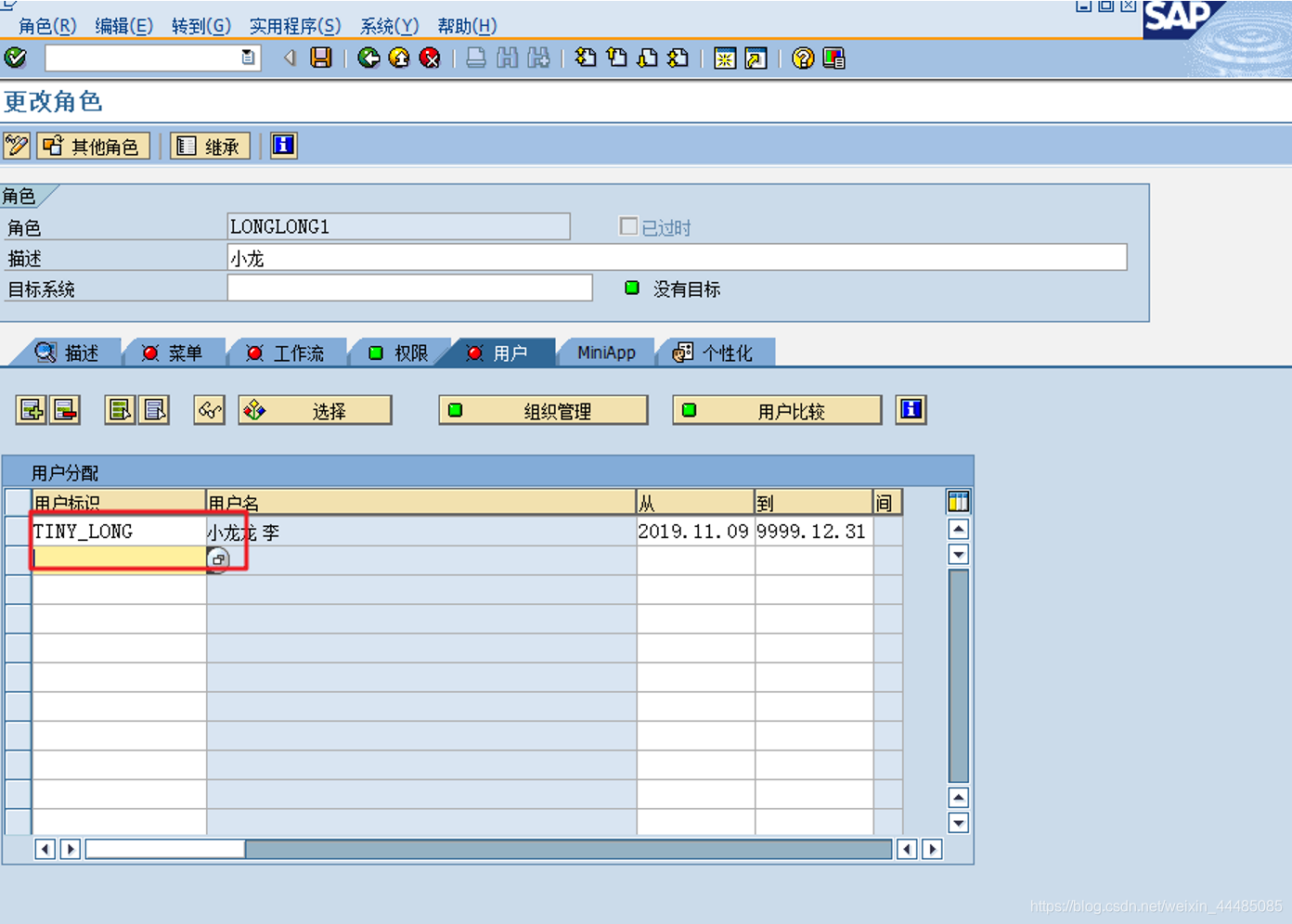1292x924 pixels.
Task: Click Find Next binoculars-plus icon
Action: point(538,58)
